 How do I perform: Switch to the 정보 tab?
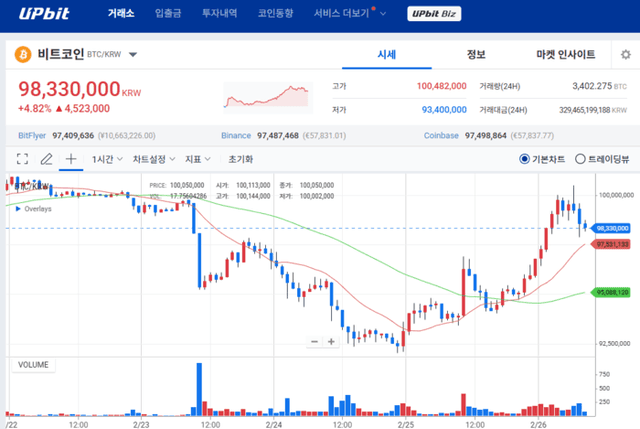476,54
